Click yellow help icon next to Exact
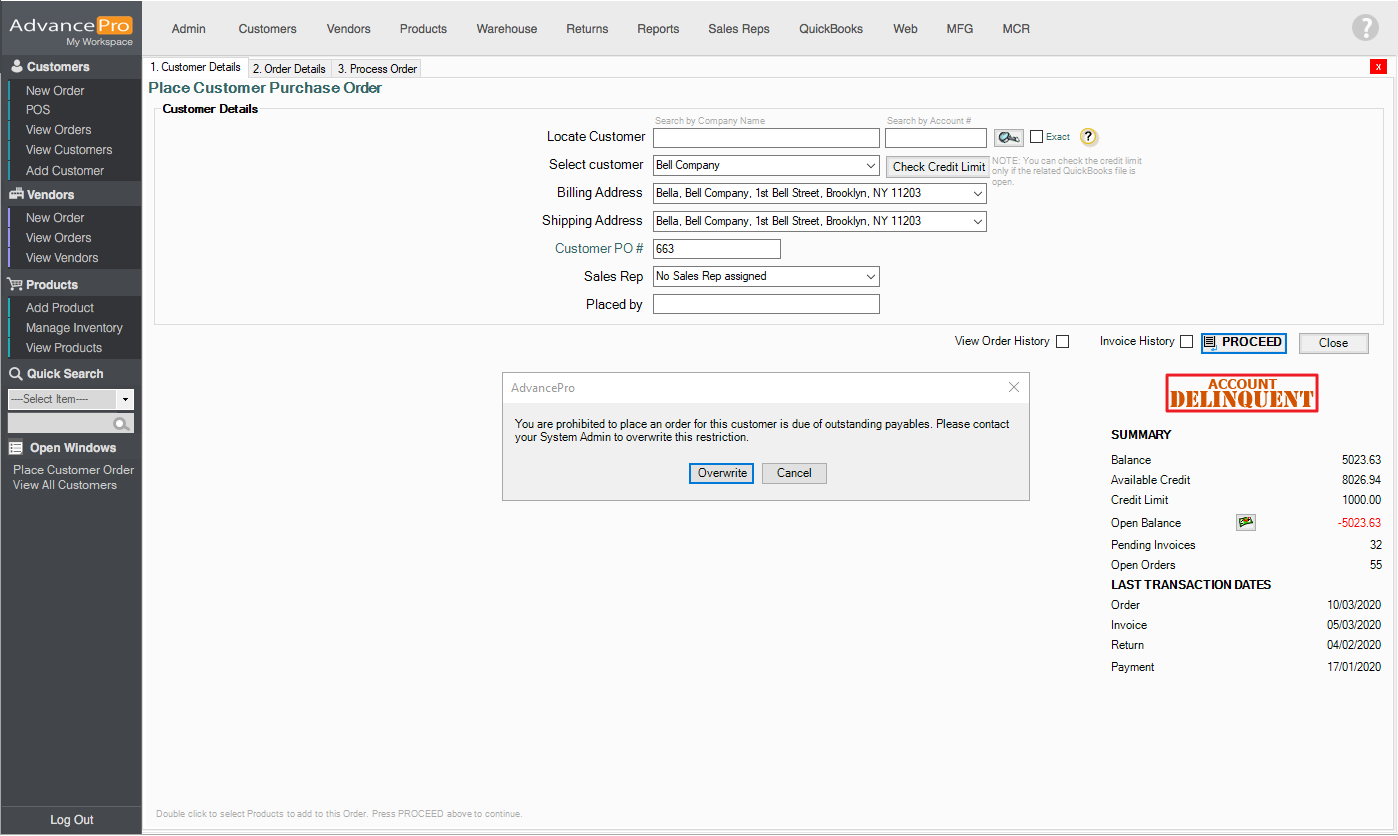Image resolution: width=1398 pixels, height=836 pixels. click(1089, 138)
